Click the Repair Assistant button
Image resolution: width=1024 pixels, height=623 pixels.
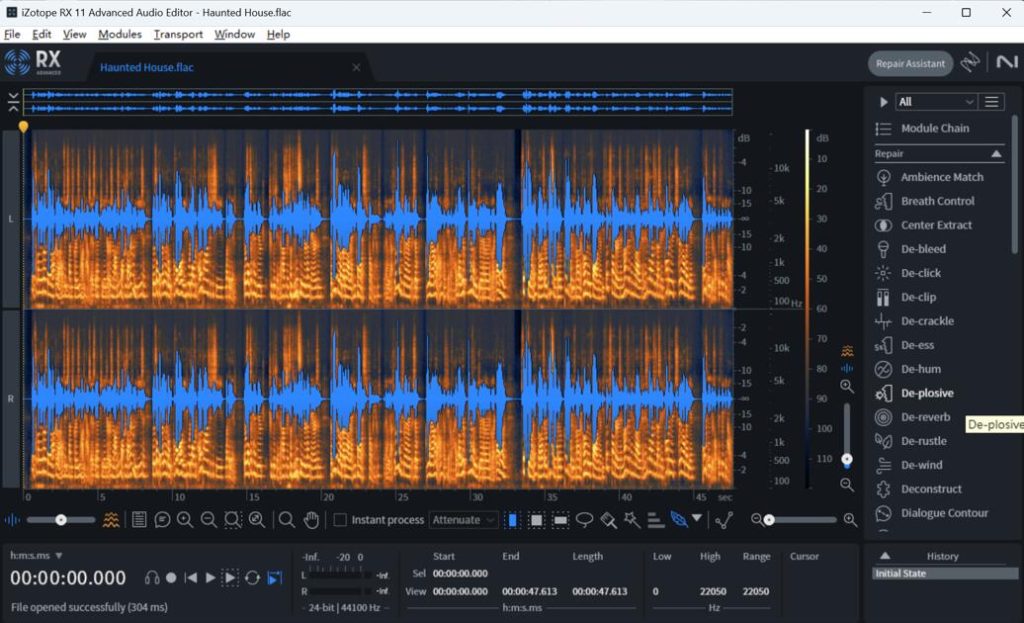[x=913, y=63]
